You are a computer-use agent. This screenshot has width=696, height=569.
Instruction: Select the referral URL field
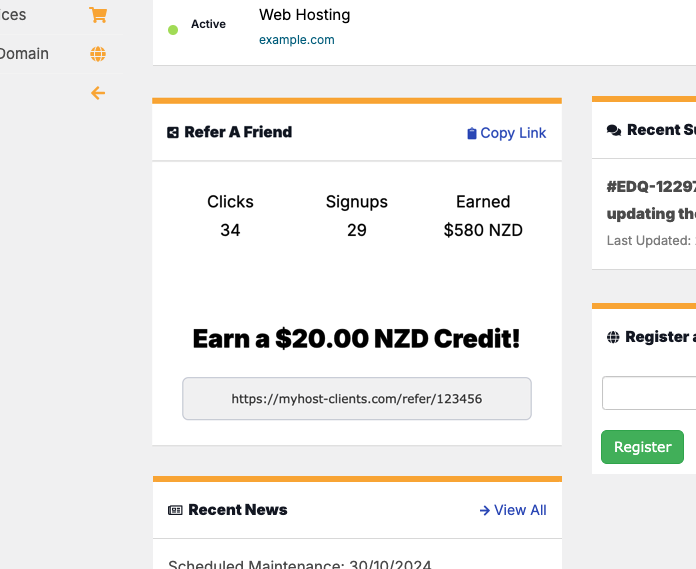pos(356,398)
